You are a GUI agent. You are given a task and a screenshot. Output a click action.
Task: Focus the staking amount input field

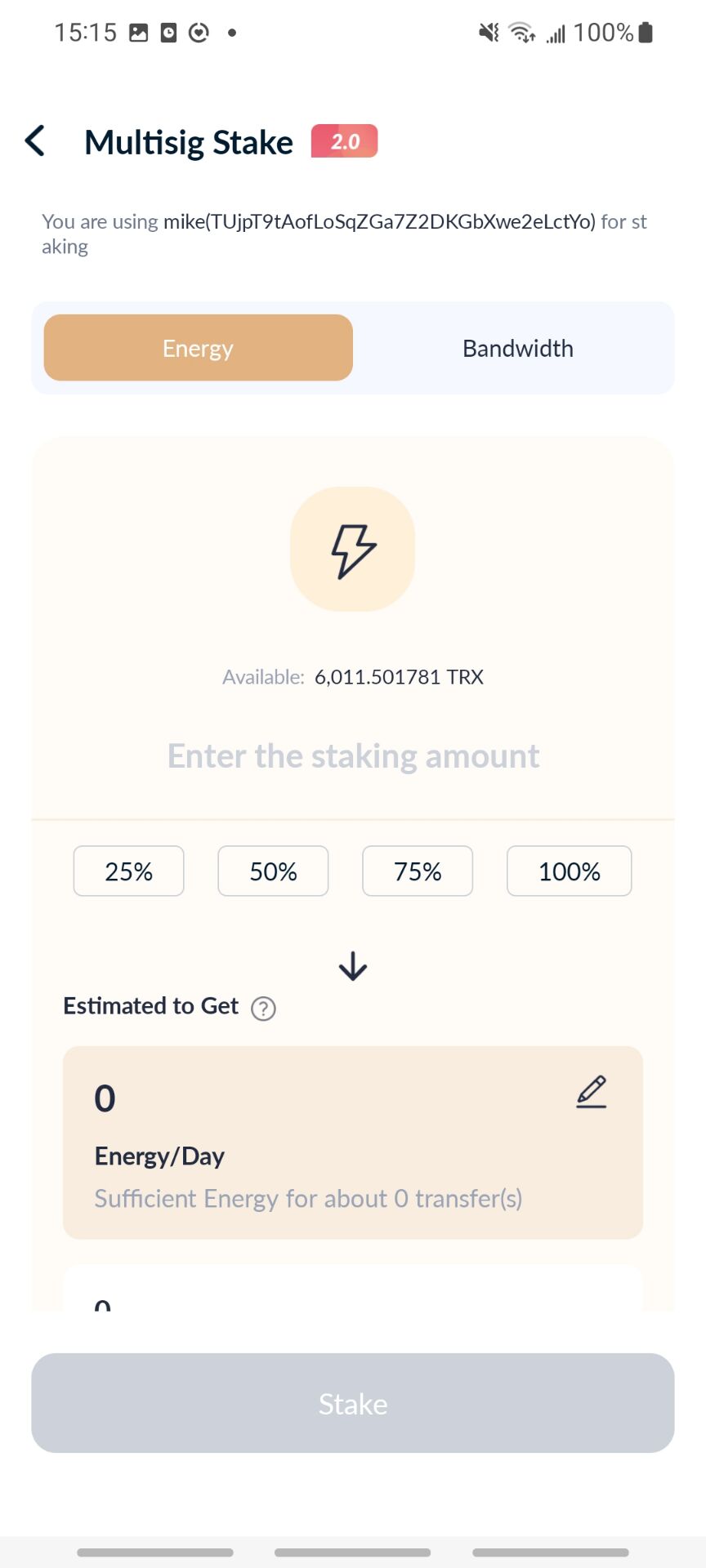[353, 756]
